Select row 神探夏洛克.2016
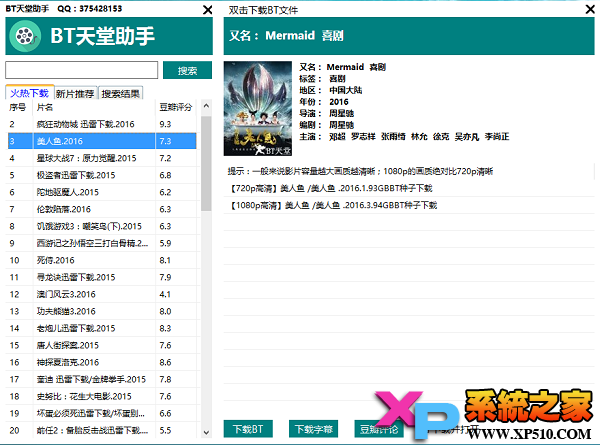The image size is (600, 445). [x=103, y=362]
